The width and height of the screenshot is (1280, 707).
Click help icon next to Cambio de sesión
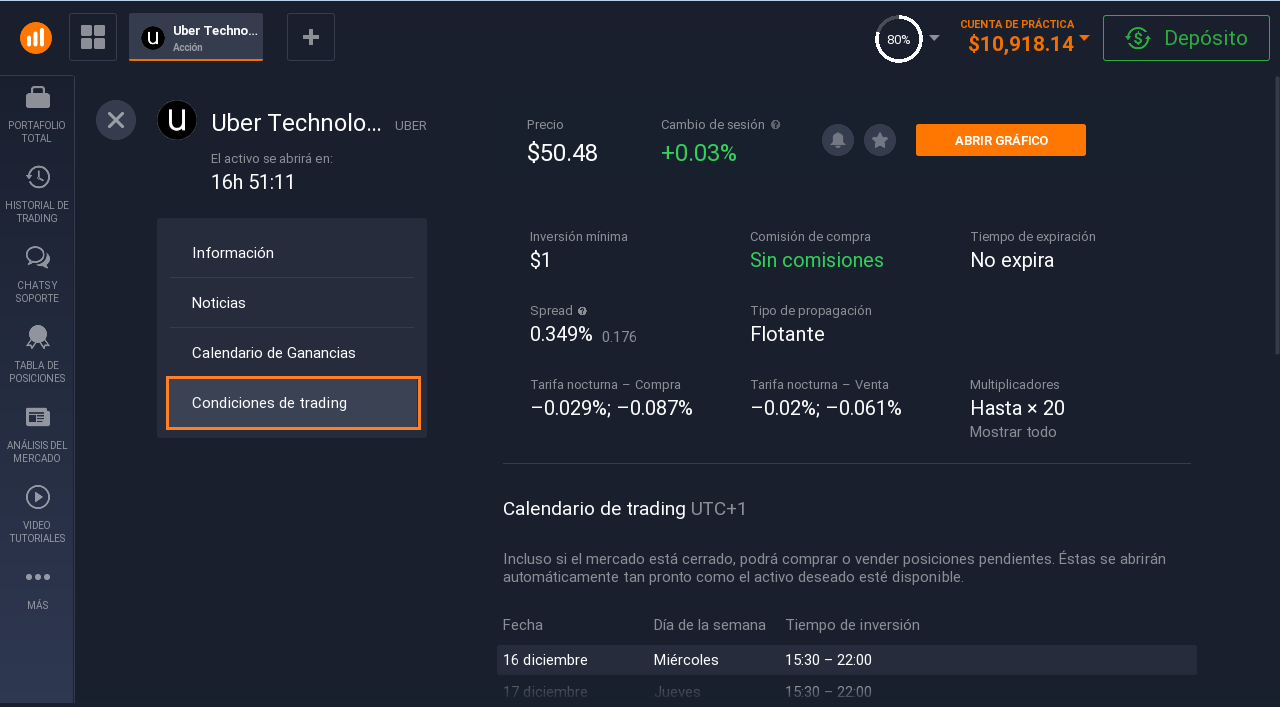[x=776, y=125]
